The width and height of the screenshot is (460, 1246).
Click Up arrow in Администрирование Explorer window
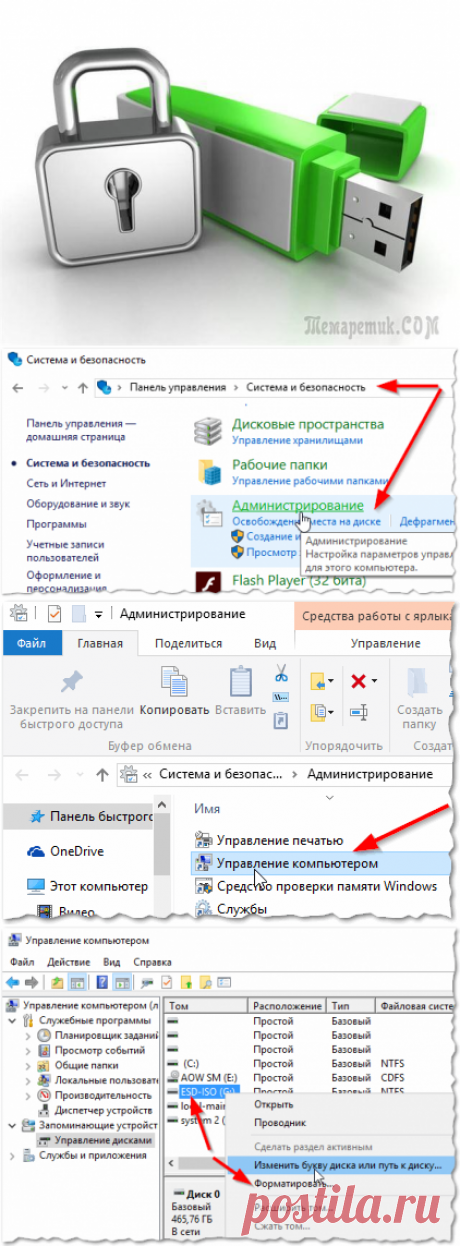pyautogui.click(x=101, y=774)
